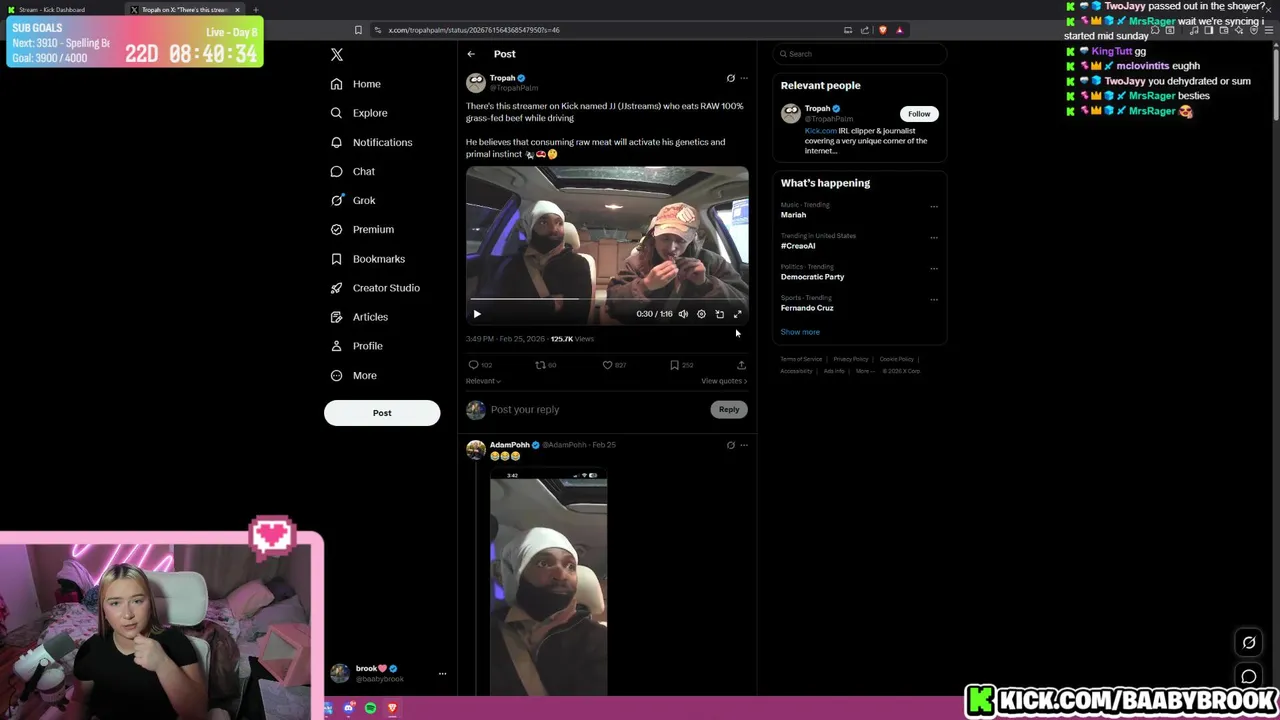Open Creator Studio from the sidebar

(375, 288)
